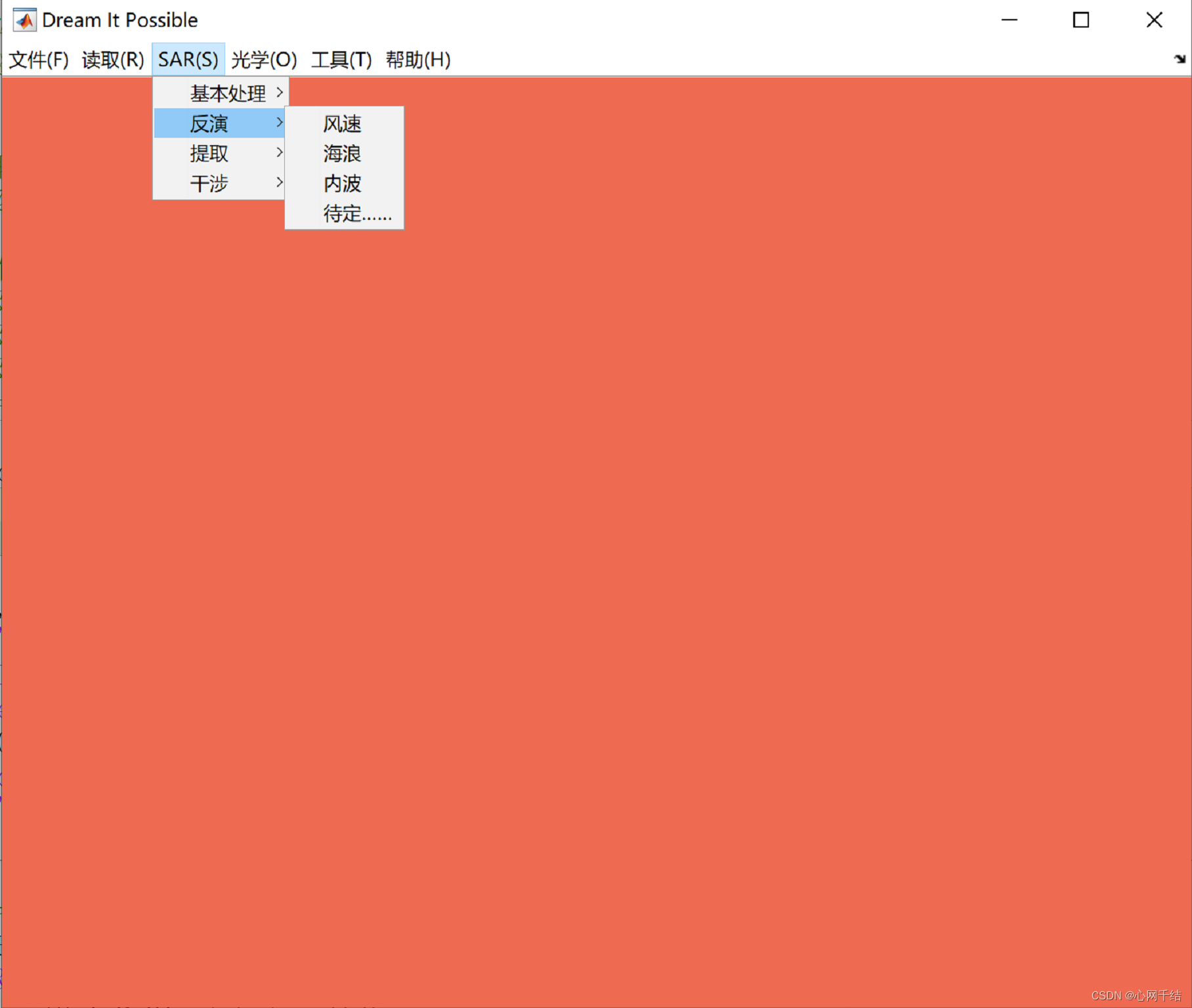
Task: Expand the 干涉 submenu
Action: (219, 183)
